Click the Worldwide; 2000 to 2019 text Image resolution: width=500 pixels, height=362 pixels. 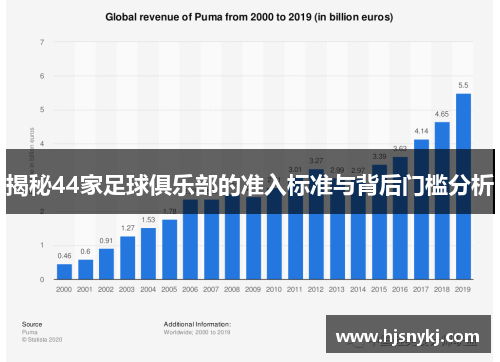point(197,332)
